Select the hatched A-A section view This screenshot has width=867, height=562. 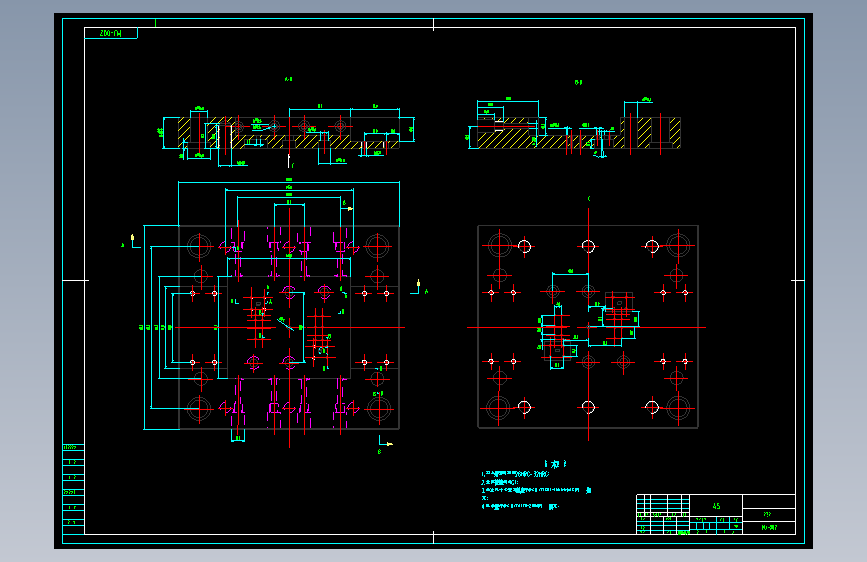tap(289, 135)
